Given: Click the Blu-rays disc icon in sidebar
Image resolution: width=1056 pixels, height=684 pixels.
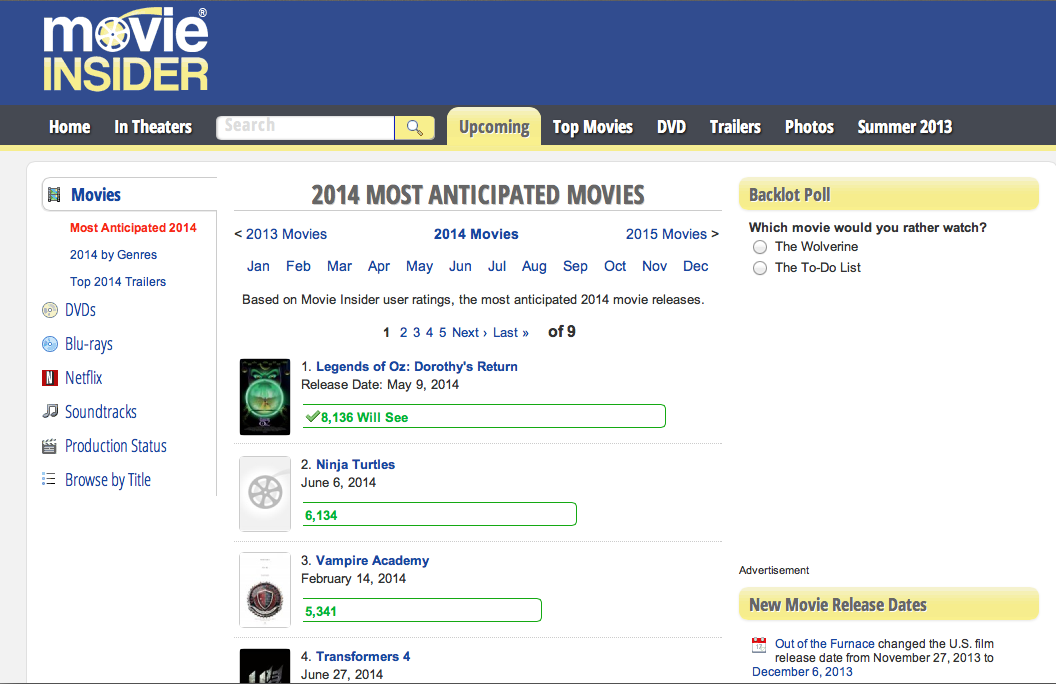Looking at the screenshot, I should (50, 344).
